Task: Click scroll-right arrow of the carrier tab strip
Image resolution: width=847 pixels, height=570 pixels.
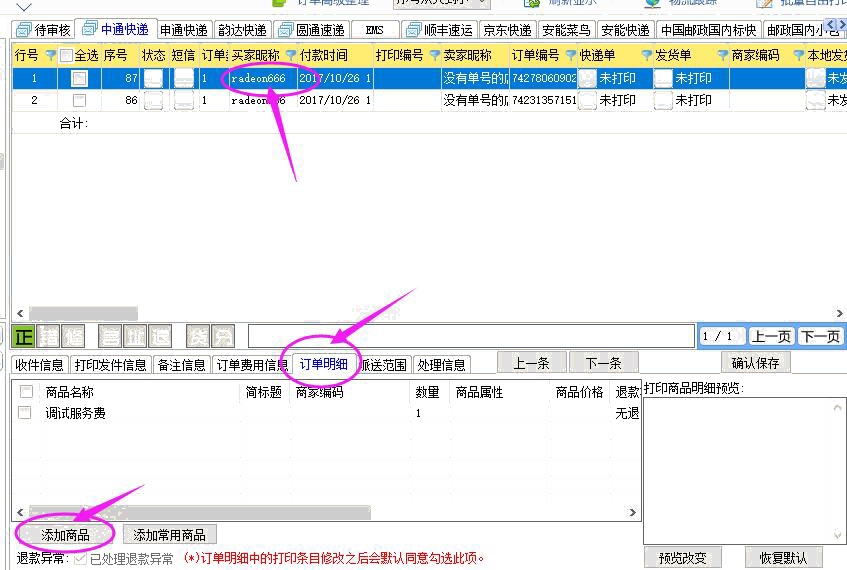Action: [x=842, y=24]
